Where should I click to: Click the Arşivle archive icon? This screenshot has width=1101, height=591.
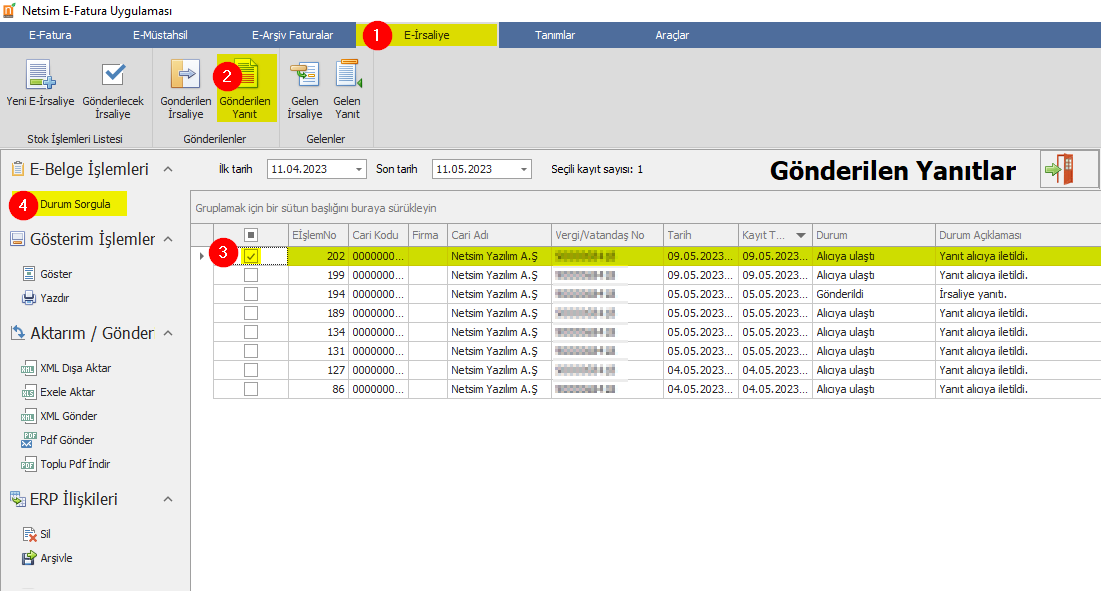(x=29, y=558)
